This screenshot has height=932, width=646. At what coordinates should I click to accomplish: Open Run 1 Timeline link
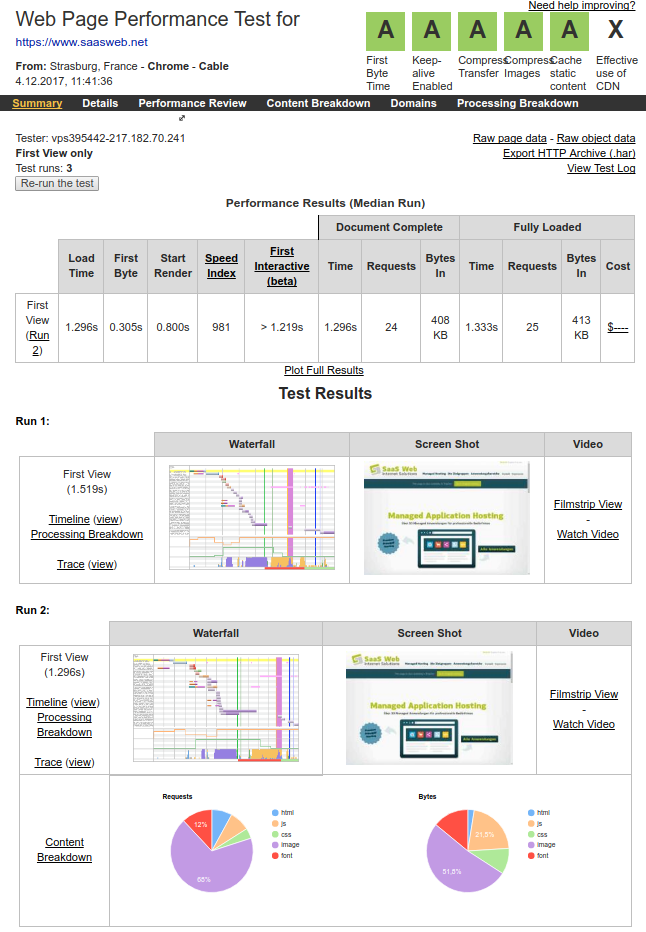tap(69, 519)
